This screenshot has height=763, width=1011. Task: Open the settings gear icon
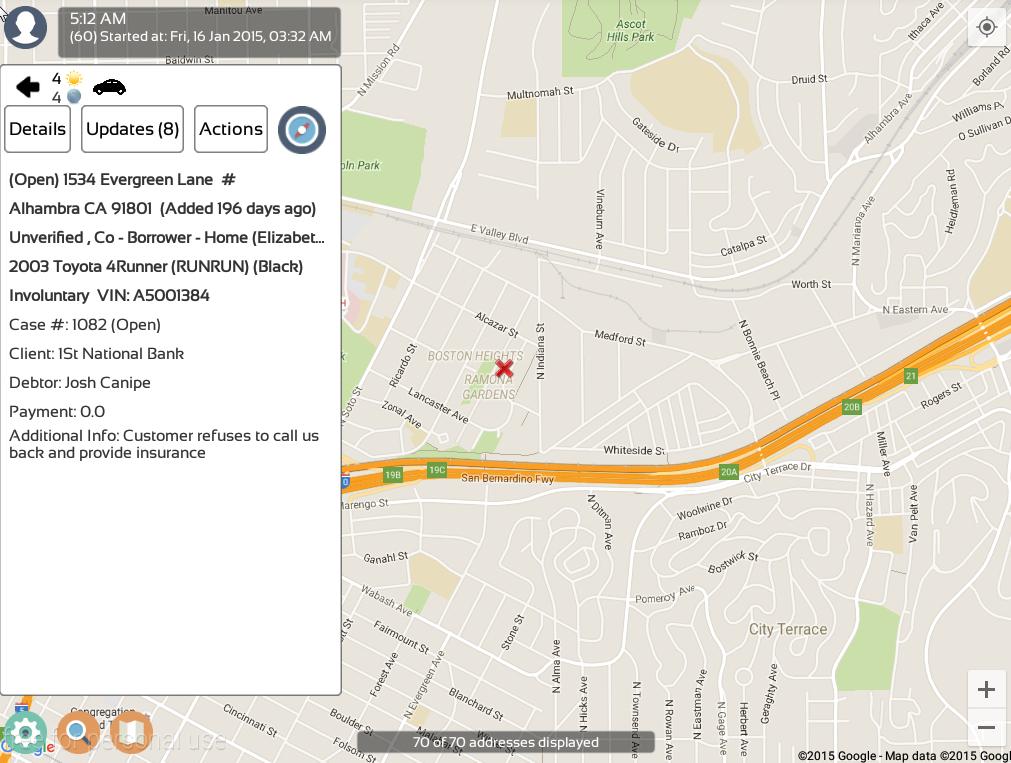point(24,733)
